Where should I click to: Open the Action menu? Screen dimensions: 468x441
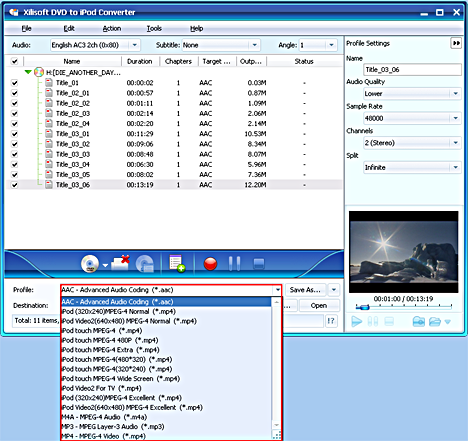(x=112, y=29)
